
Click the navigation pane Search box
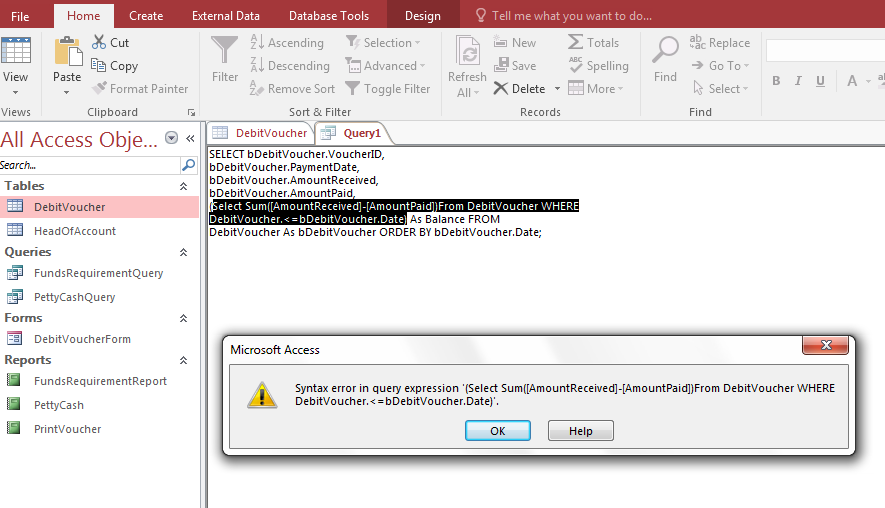point(90,165)
